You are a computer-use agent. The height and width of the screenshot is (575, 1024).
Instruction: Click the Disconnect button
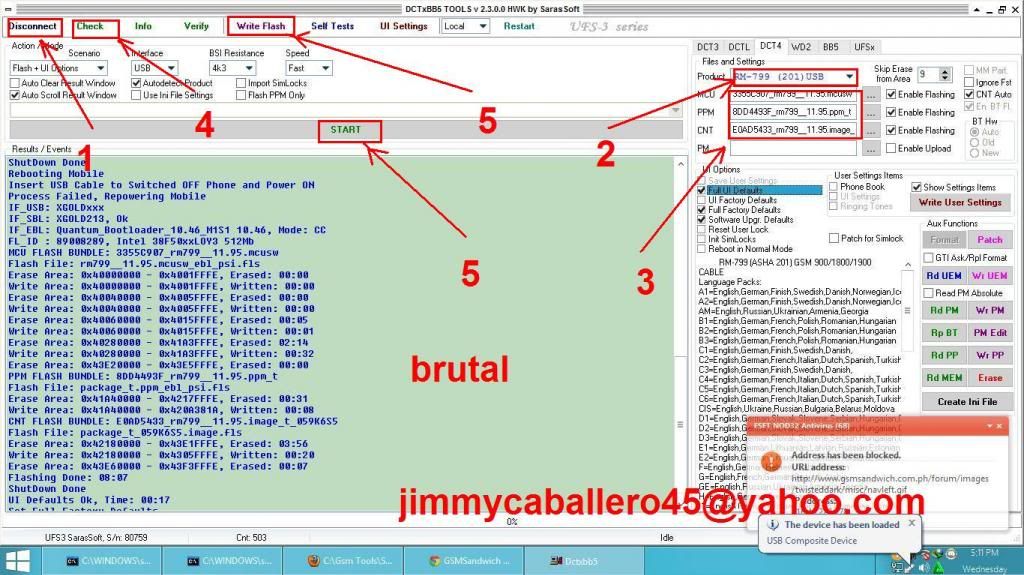(x=33, y=26)
